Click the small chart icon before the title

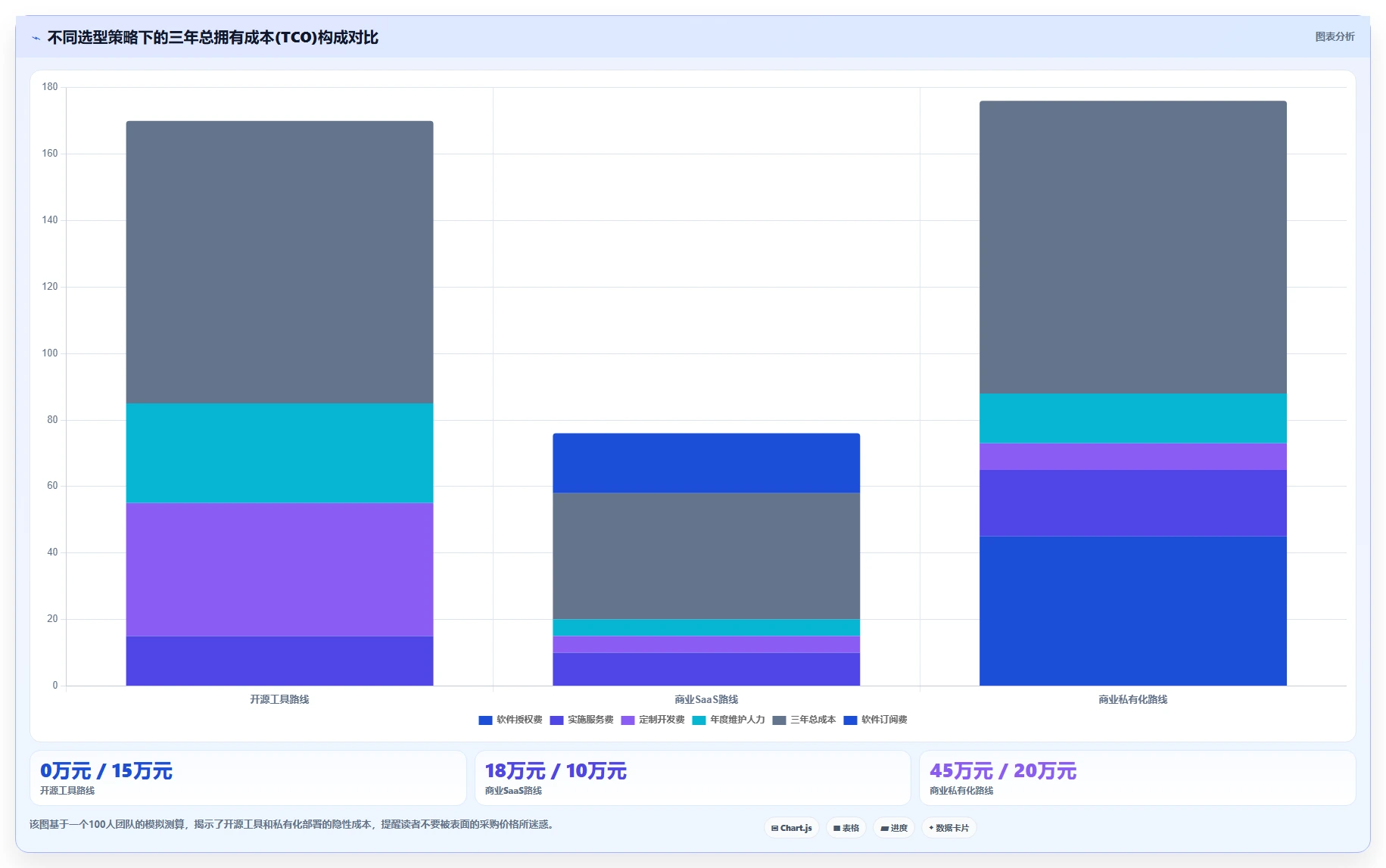point(36,38)
